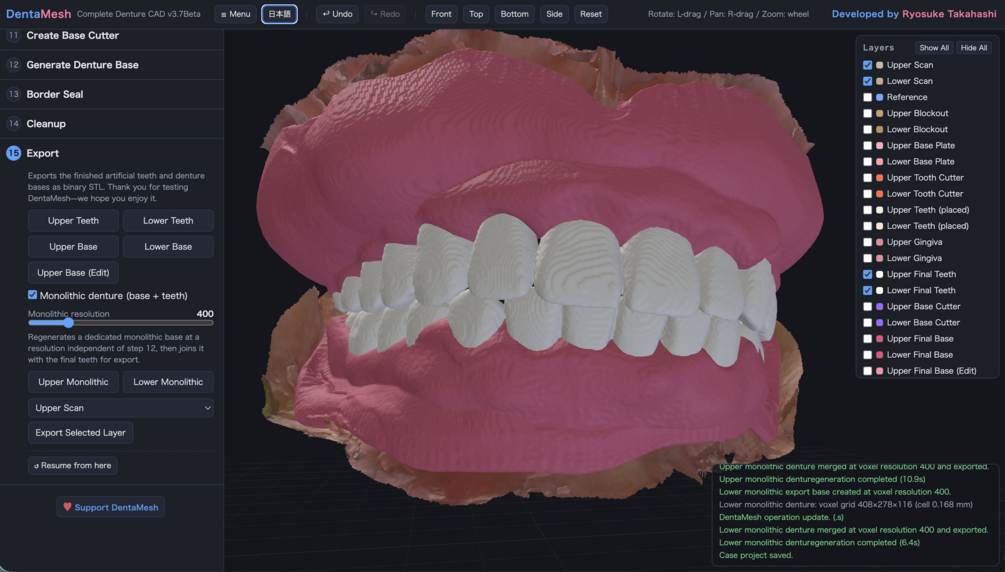Click the step 14 number circle icon
Image resolution: width=1005 pixels, height=572 pixels.
(x=13, y=124)
